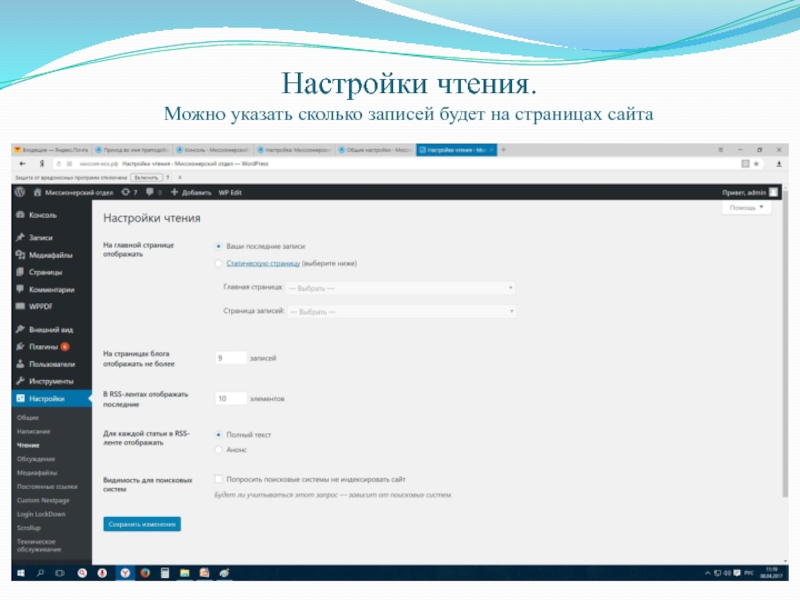Switch to Приход во имя tab
The height and width of the screenshot is (600, 800).
pos(133,149)
